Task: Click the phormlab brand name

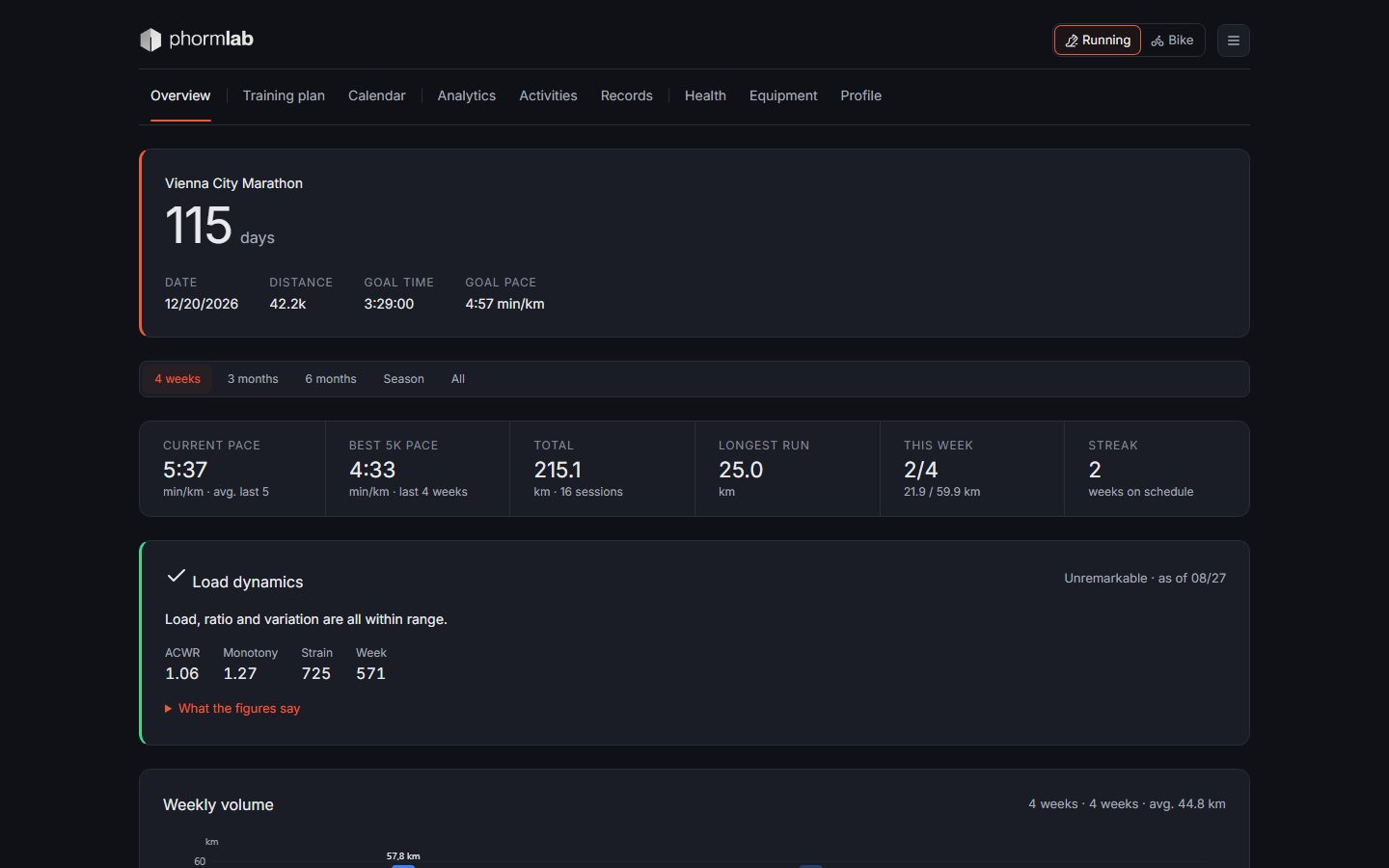Action: click(211, 39)
